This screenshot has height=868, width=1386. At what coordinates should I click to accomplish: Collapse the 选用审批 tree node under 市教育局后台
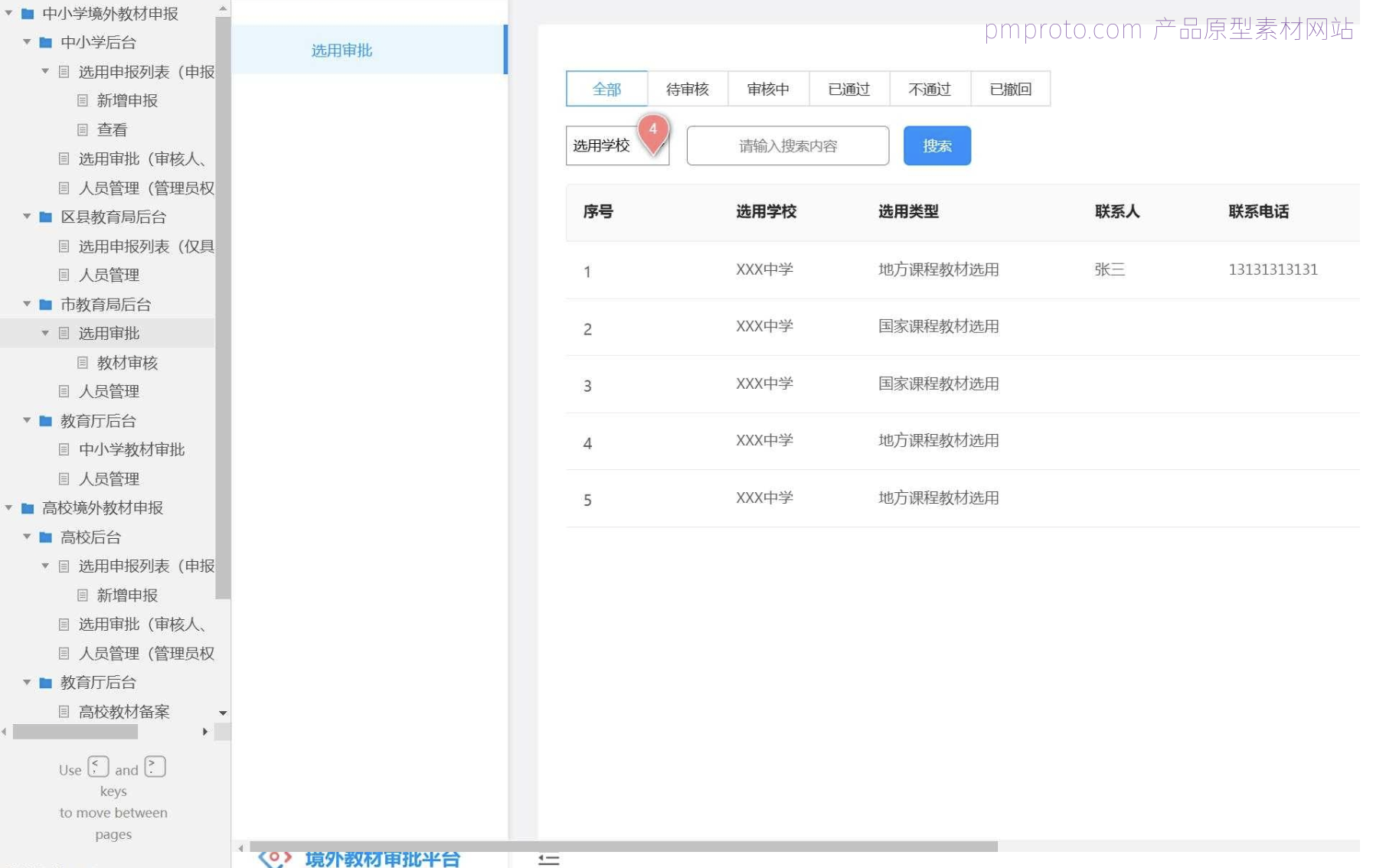pyautogui.click(x=45, y=333)
